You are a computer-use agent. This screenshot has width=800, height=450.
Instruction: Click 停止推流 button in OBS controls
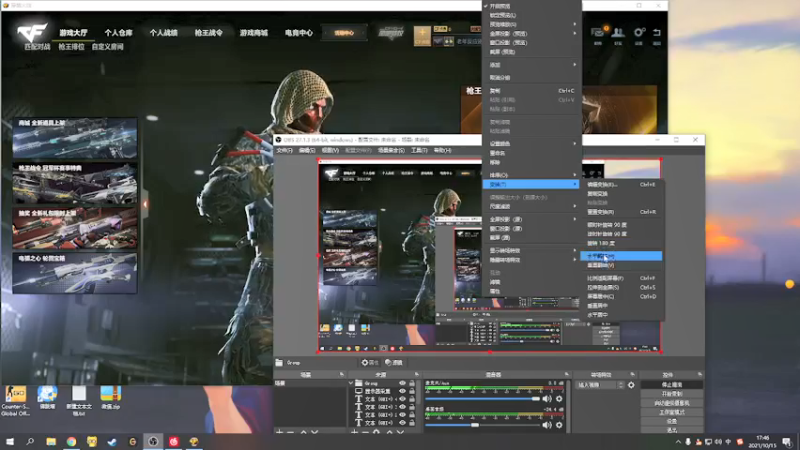pos(671,385)
